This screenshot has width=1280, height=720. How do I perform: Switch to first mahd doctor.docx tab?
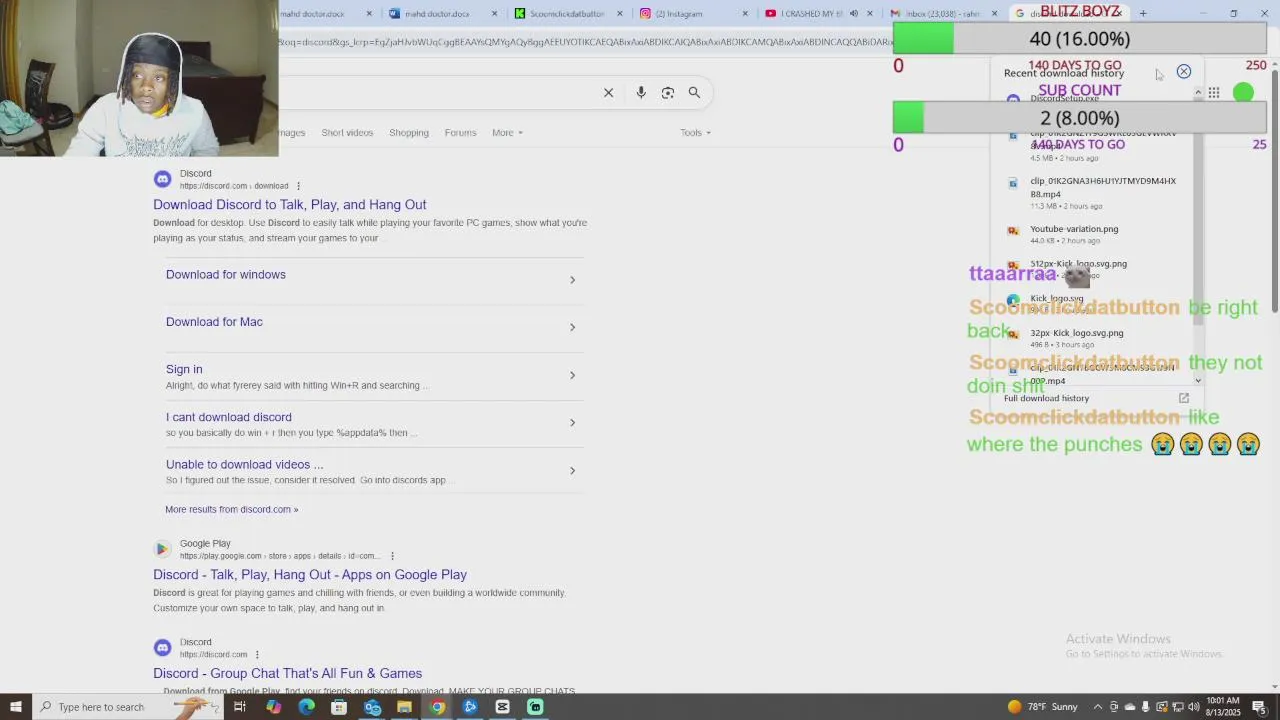click(312, 14)
